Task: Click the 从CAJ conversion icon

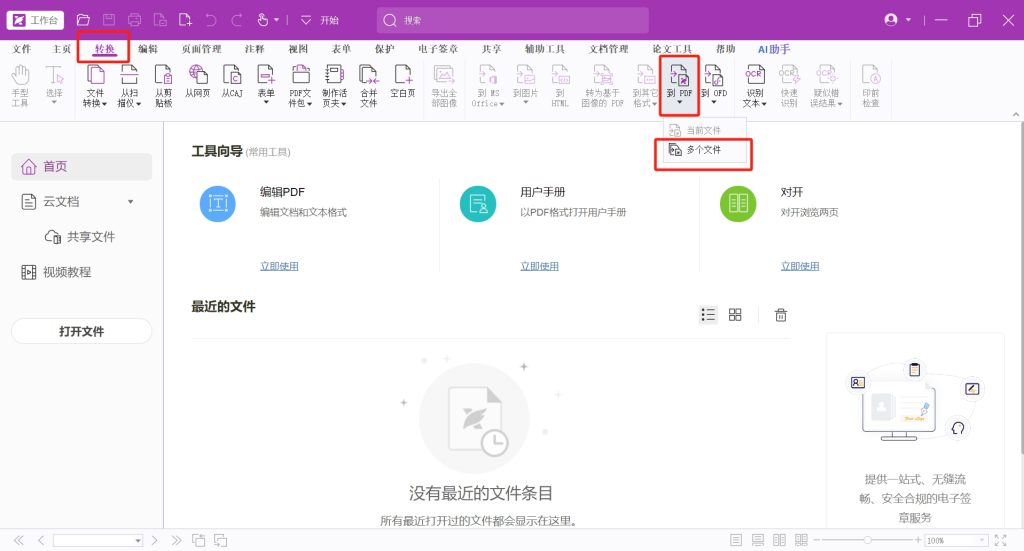Action: click(232, 86)
